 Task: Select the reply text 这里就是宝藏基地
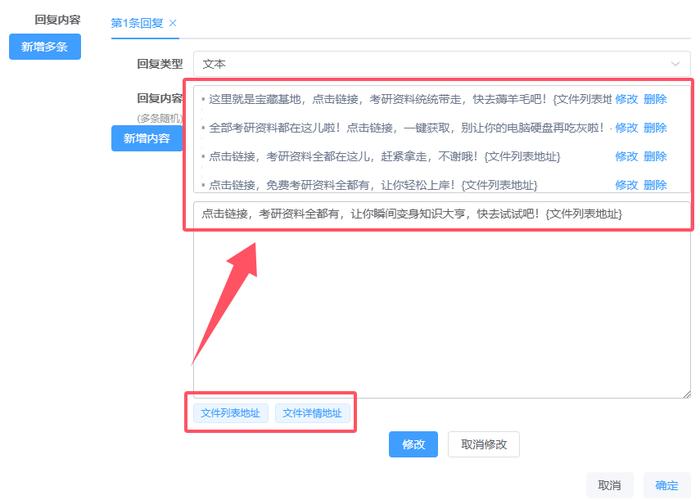(x=410, y=99)
